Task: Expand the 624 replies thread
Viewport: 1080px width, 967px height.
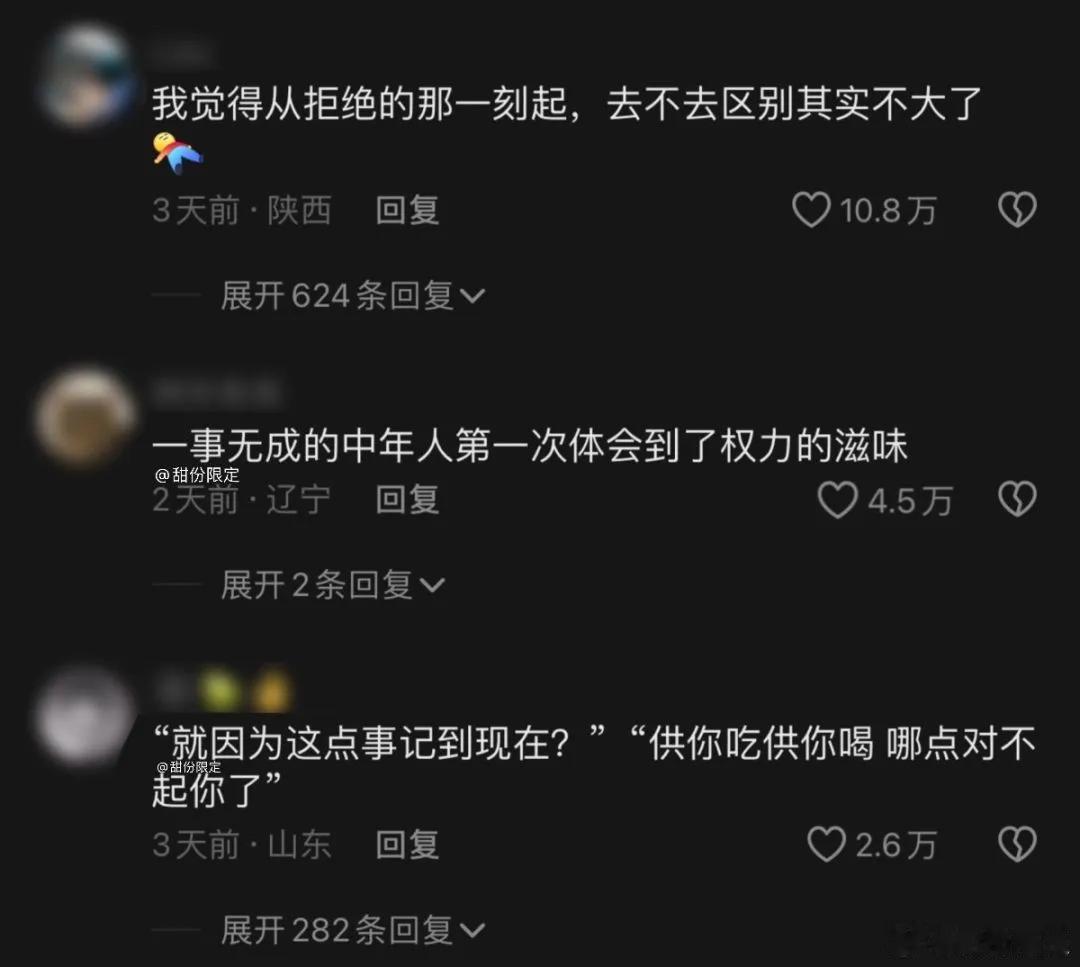Action: point(353,295)
